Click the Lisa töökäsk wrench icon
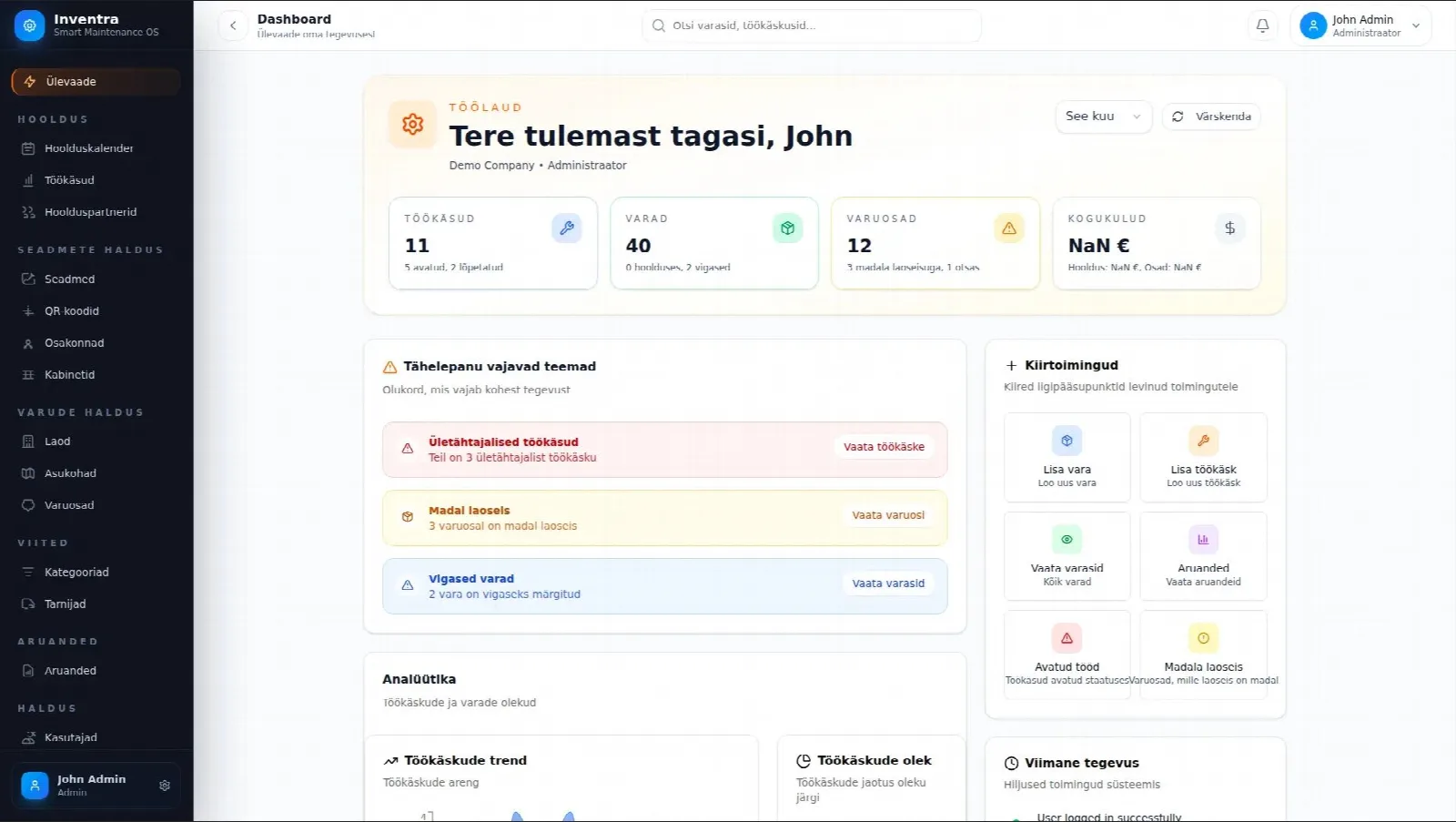 [1203, 441]
